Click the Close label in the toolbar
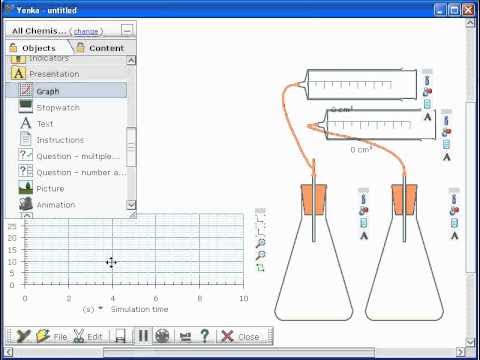480x360 pixels. click(x=249, y=337)
